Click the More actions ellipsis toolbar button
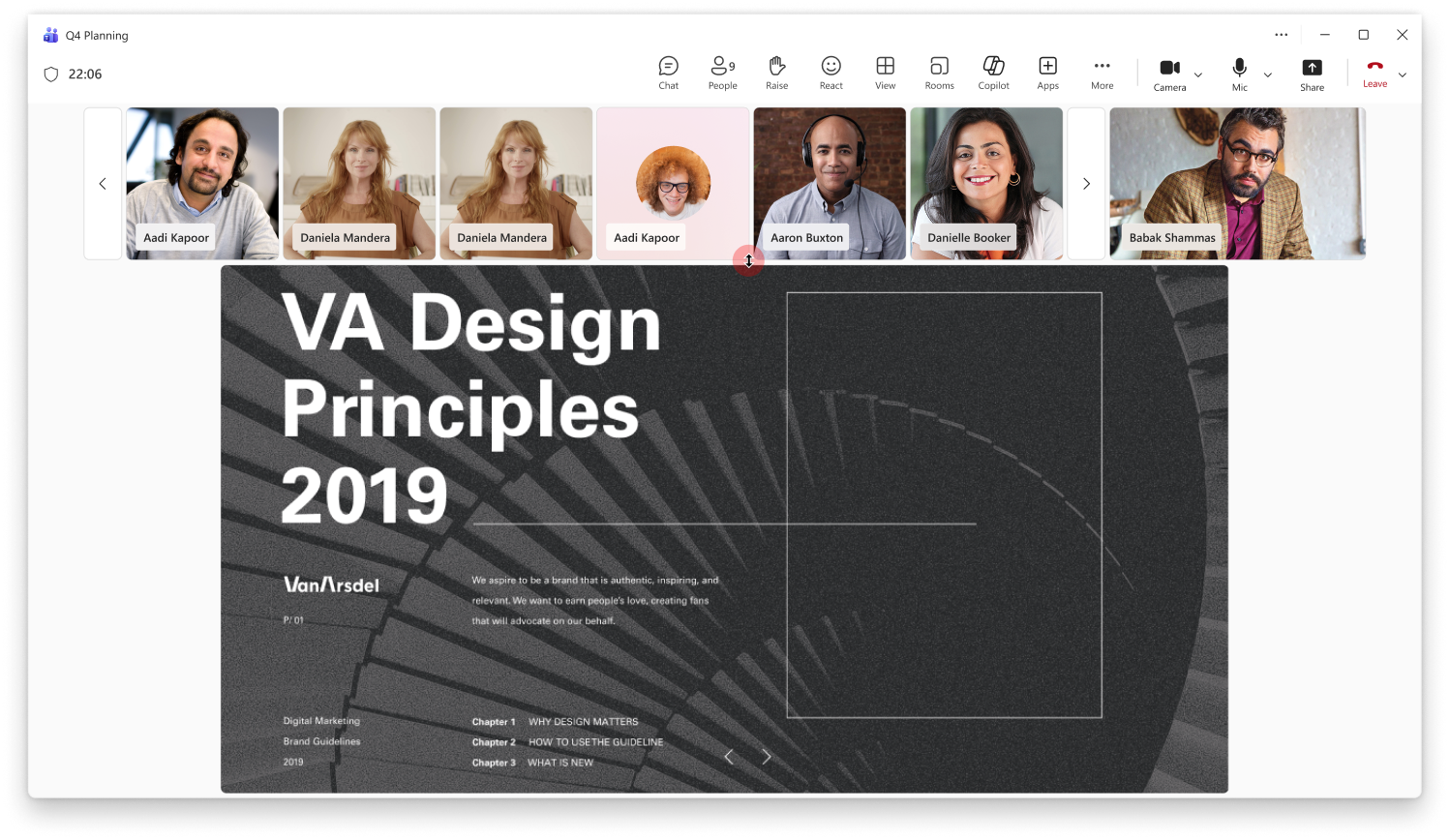 click(1102, 73)
